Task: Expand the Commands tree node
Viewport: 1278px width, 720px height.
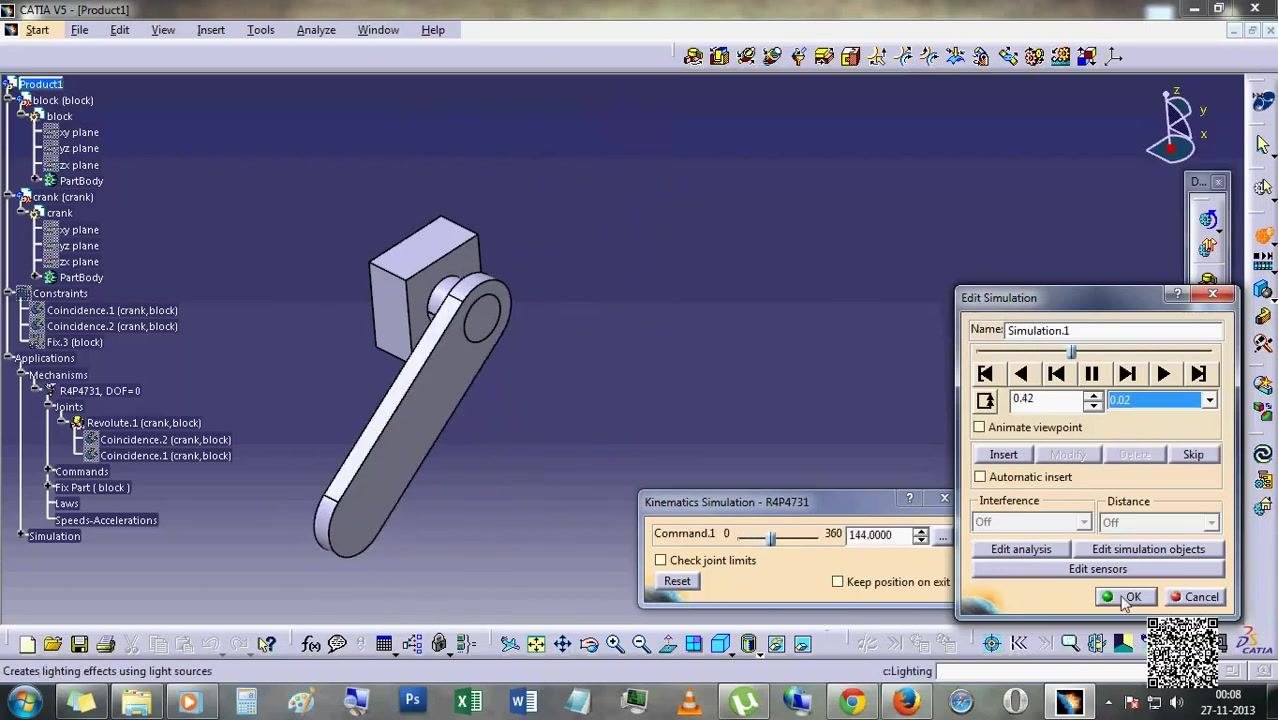Action: point(48,471)
